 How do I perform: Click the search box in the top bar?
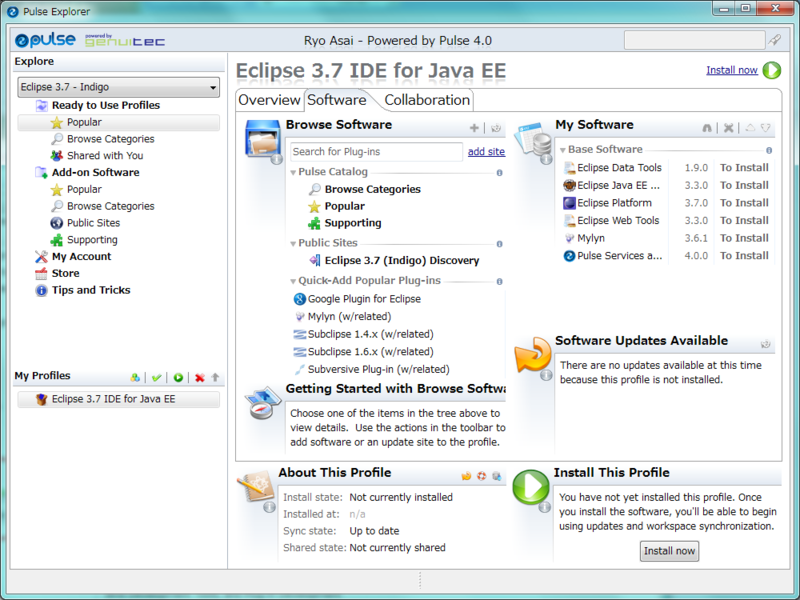coord(694,40)
